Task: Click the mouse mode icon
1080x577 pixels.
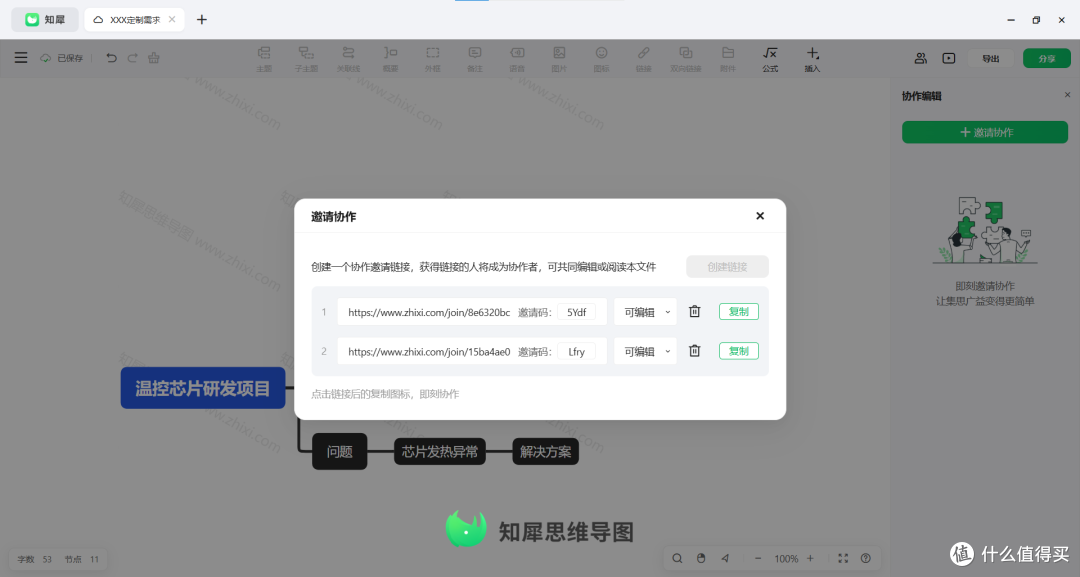Action: pos(701,558)
